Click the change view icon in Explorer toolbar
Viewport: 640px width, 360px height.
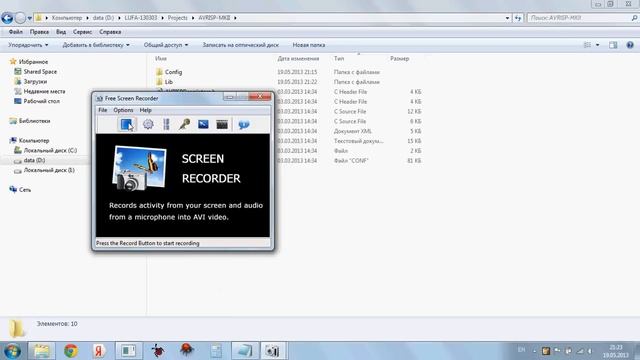coord(587,45)
